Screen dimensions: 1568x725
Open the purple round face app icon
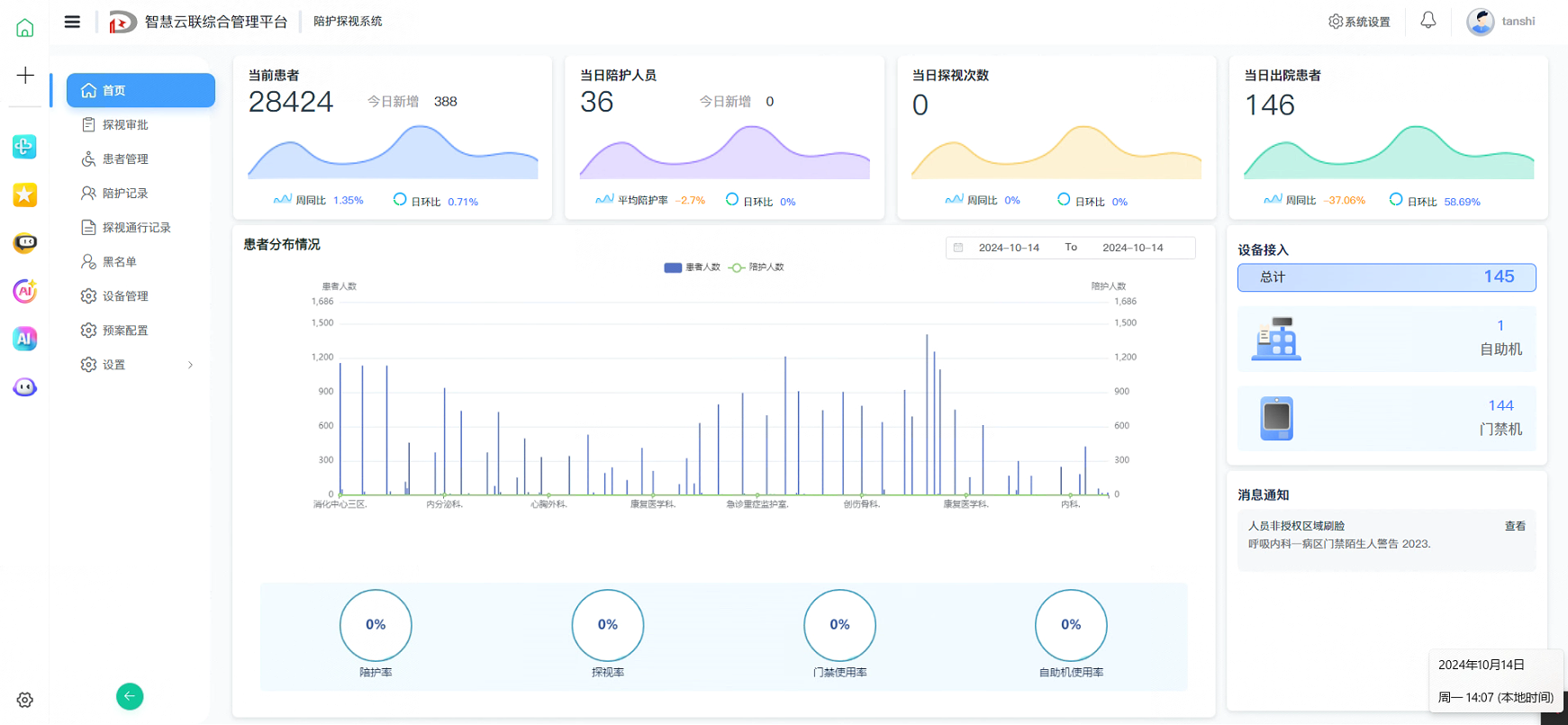(25, 387)
